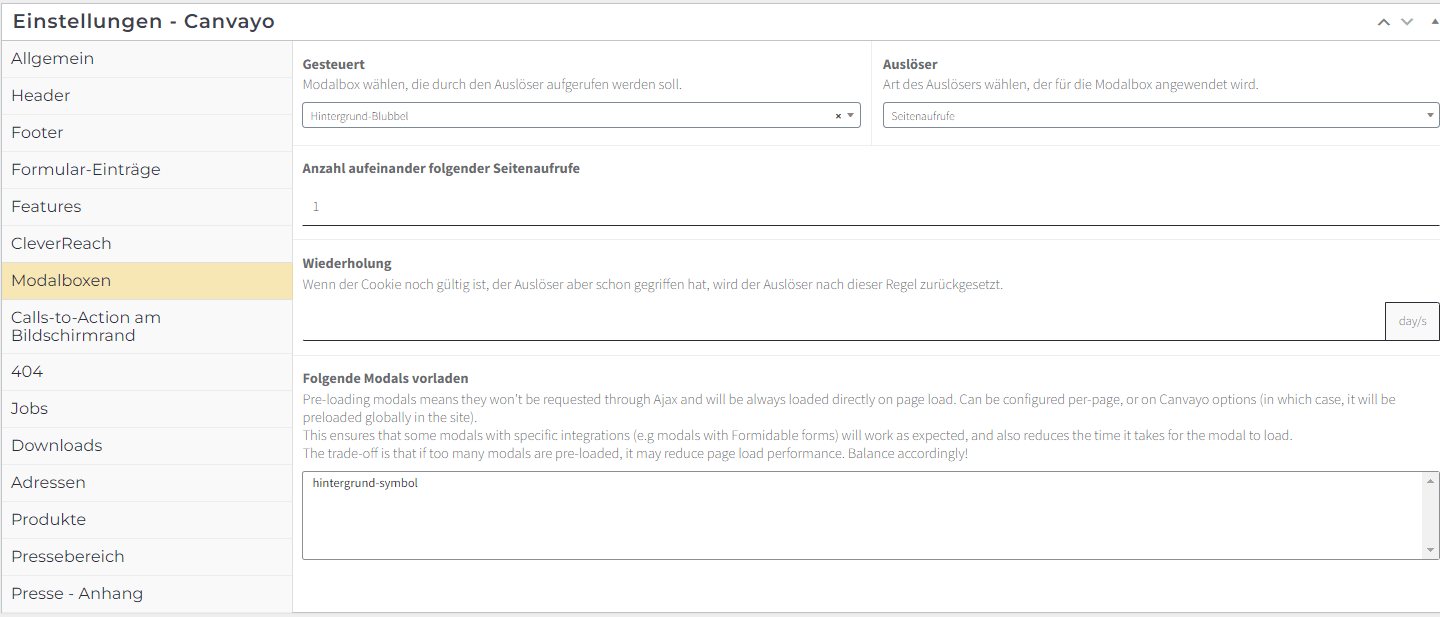Image resolution: width=1440 pixels, height=617 pixels.
Task: Click the move panel down arrow
Action: coord(1407,22)
